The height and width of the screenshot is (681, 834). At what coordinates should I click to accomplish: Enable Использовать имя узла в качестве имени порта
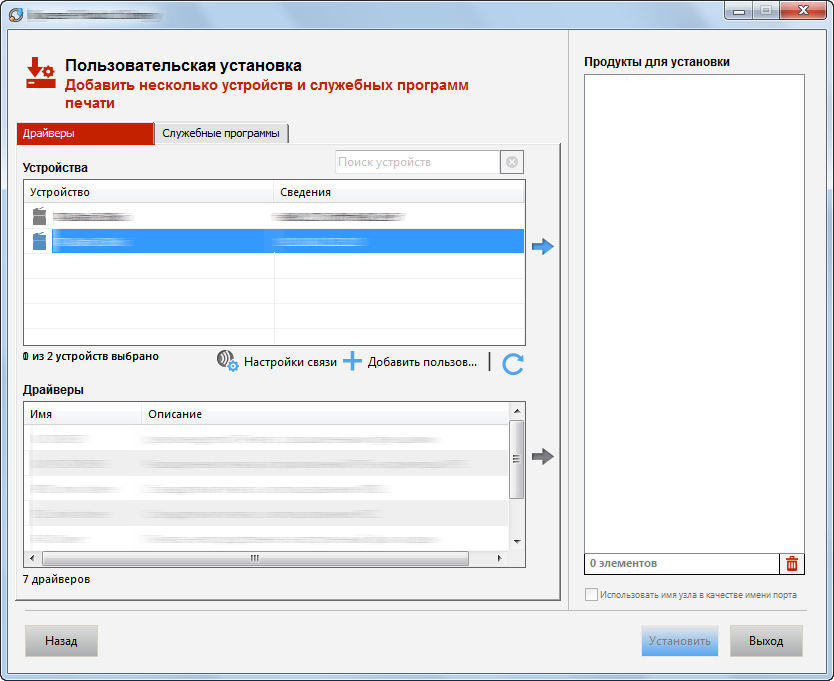(591, 594)
